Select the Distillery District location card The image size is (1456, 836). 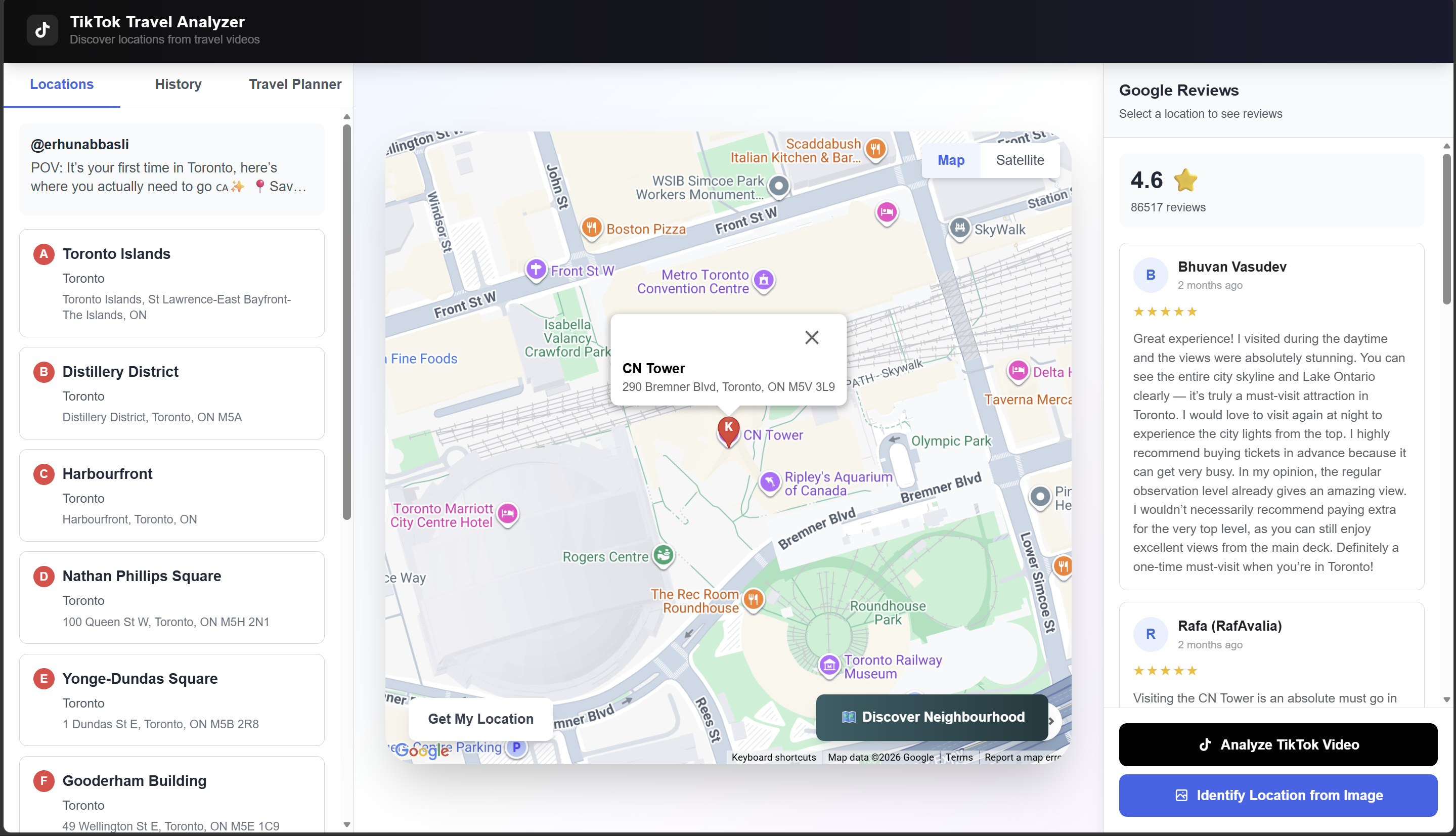[x=171, y=393]
